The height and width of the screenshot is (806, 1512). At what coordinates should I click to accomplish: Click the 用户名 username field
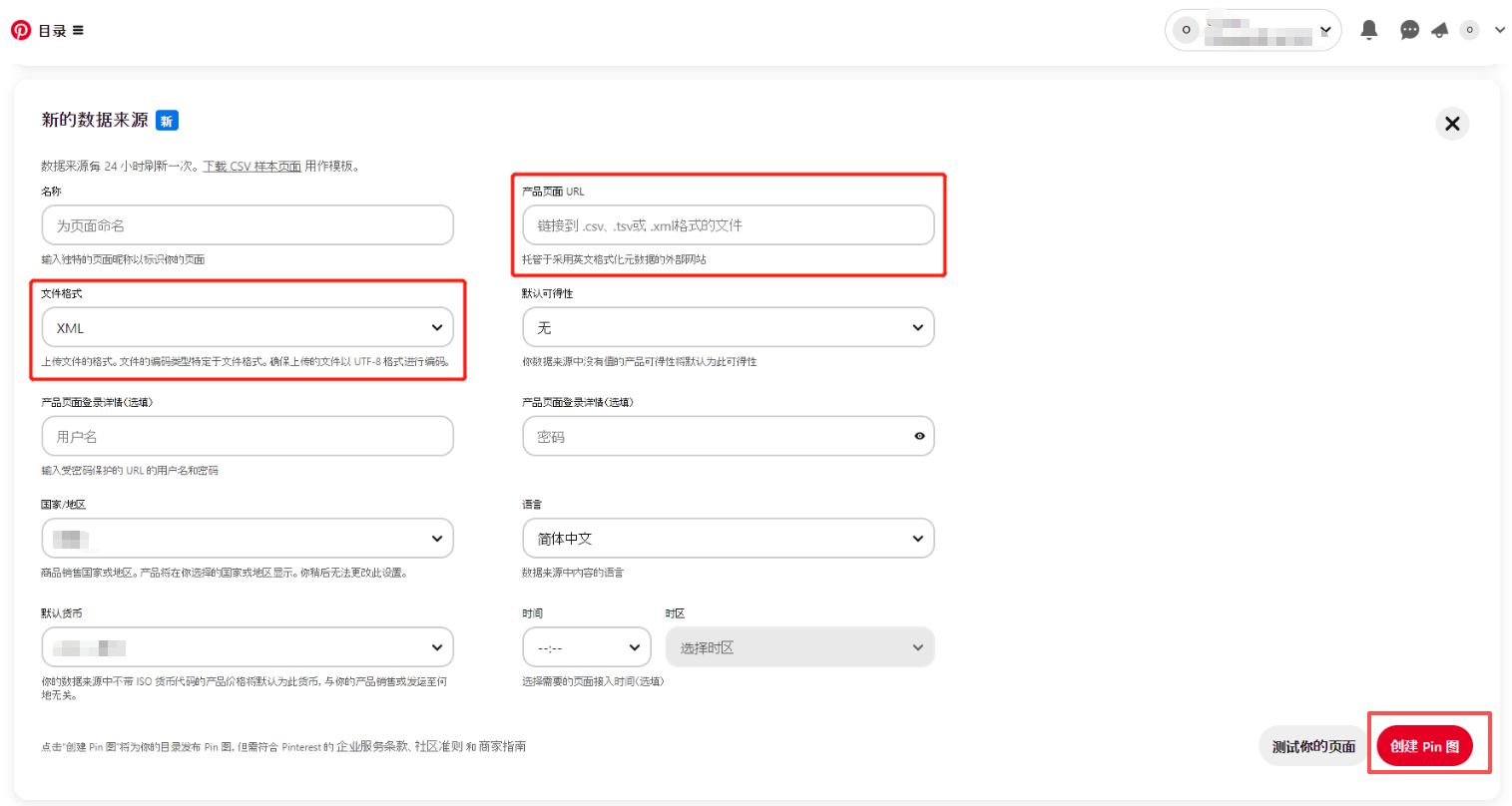click(248, 436)
